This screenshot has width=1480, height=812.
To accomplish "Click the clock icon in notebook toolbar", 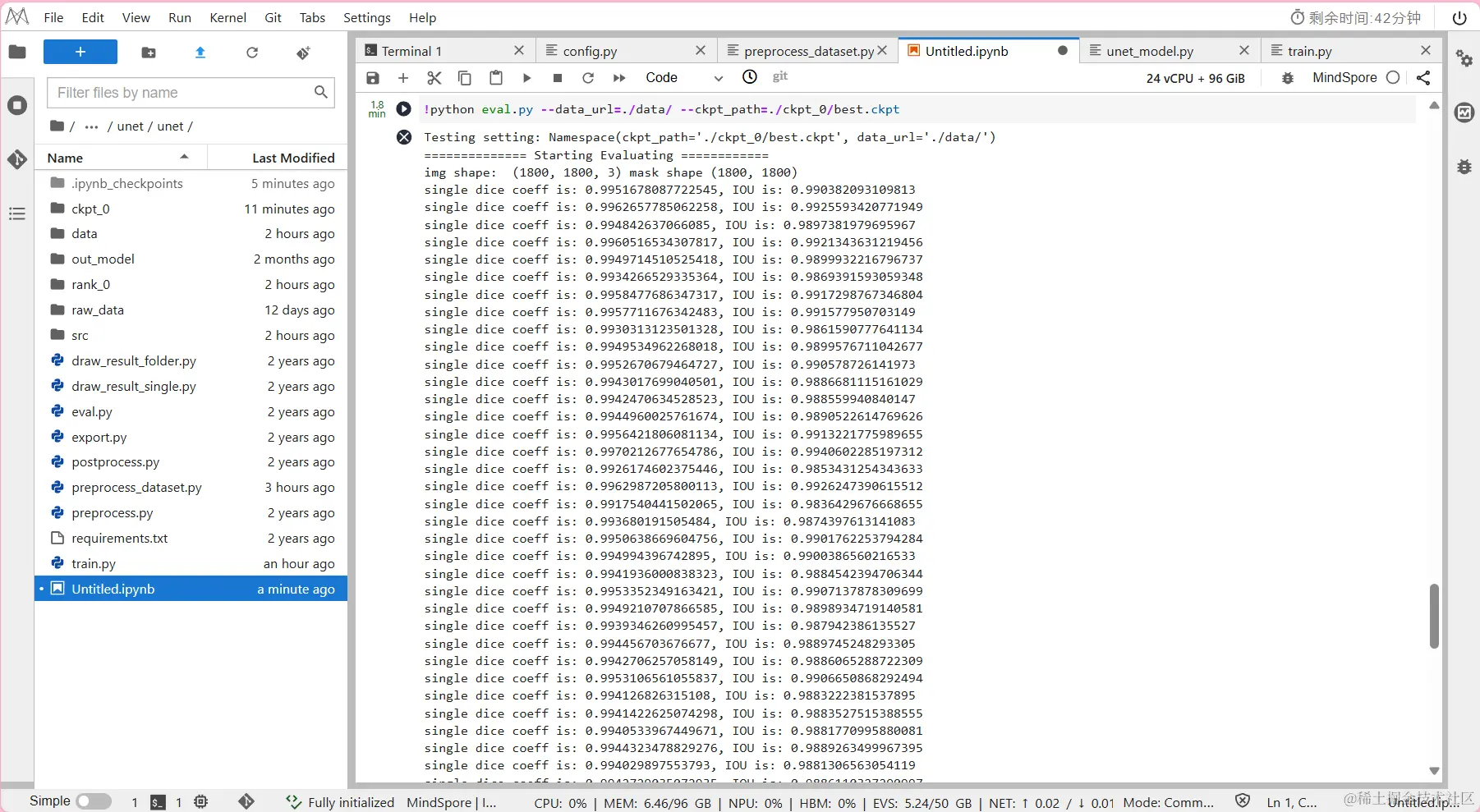I will (750, 77).
